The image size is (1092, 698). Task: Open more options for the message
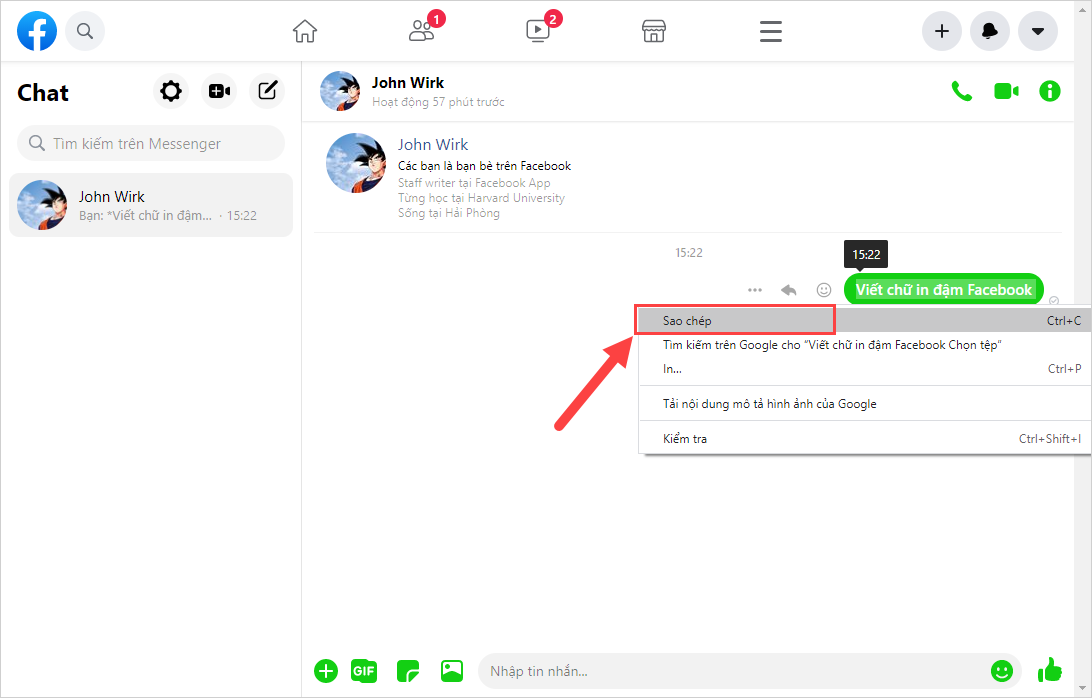[755, 290]
